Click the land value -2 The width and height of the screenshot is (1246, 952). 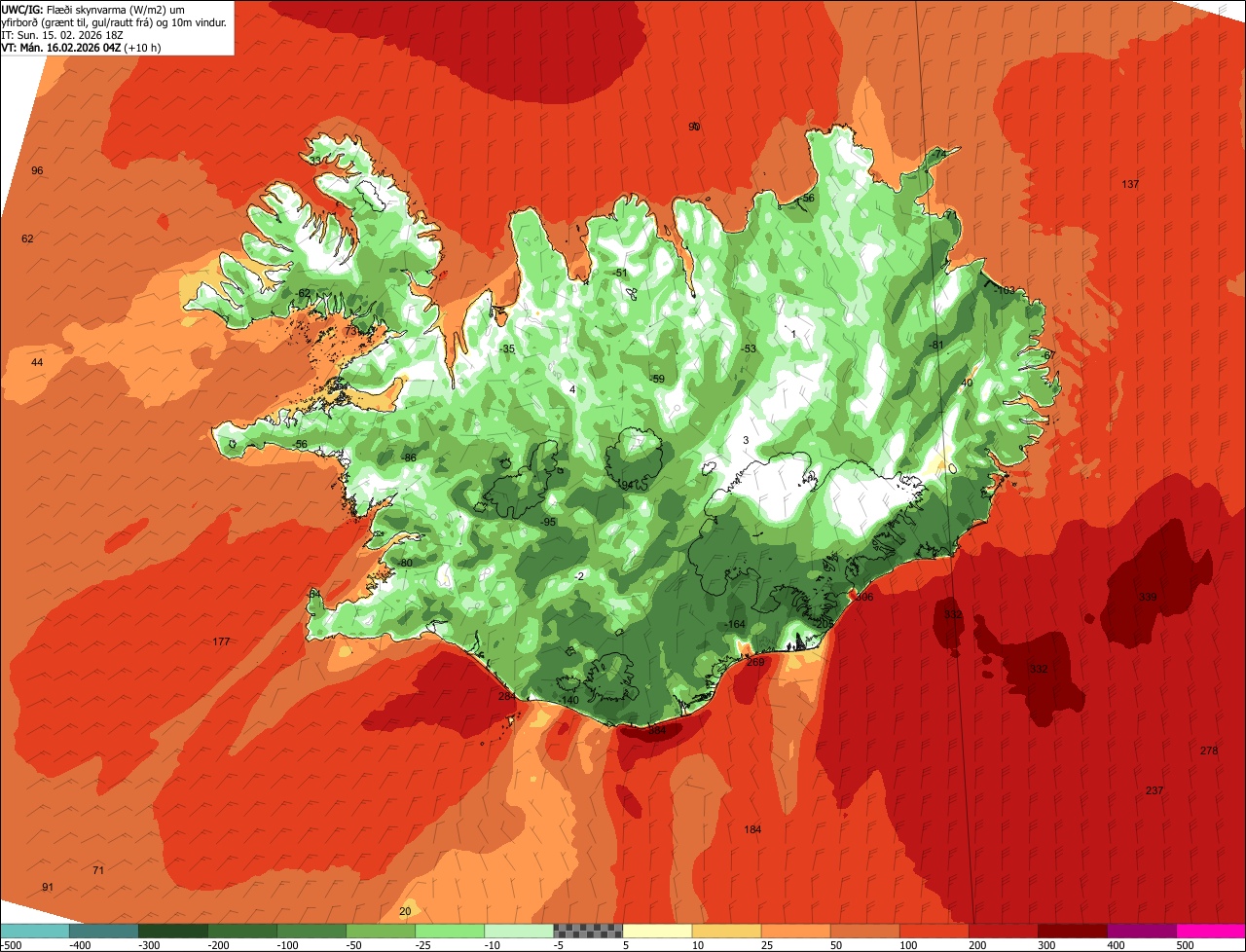[x=579, y=576]
